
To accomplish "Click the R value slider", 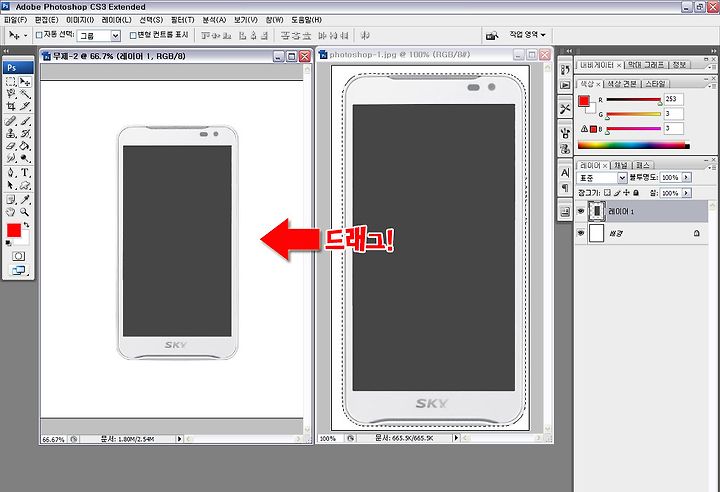I will click(634, 100).
